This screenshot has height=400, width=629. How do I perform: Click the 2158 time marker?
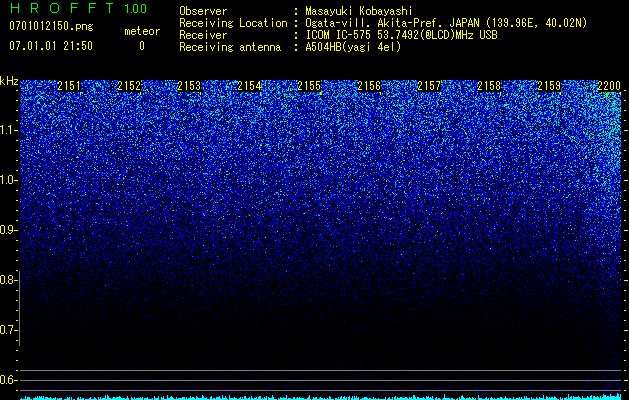489,86
